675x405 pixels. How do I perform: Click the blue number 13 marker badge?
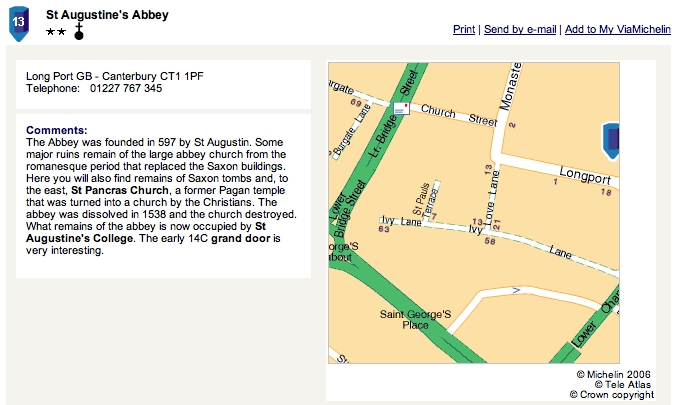pos(19,23)
